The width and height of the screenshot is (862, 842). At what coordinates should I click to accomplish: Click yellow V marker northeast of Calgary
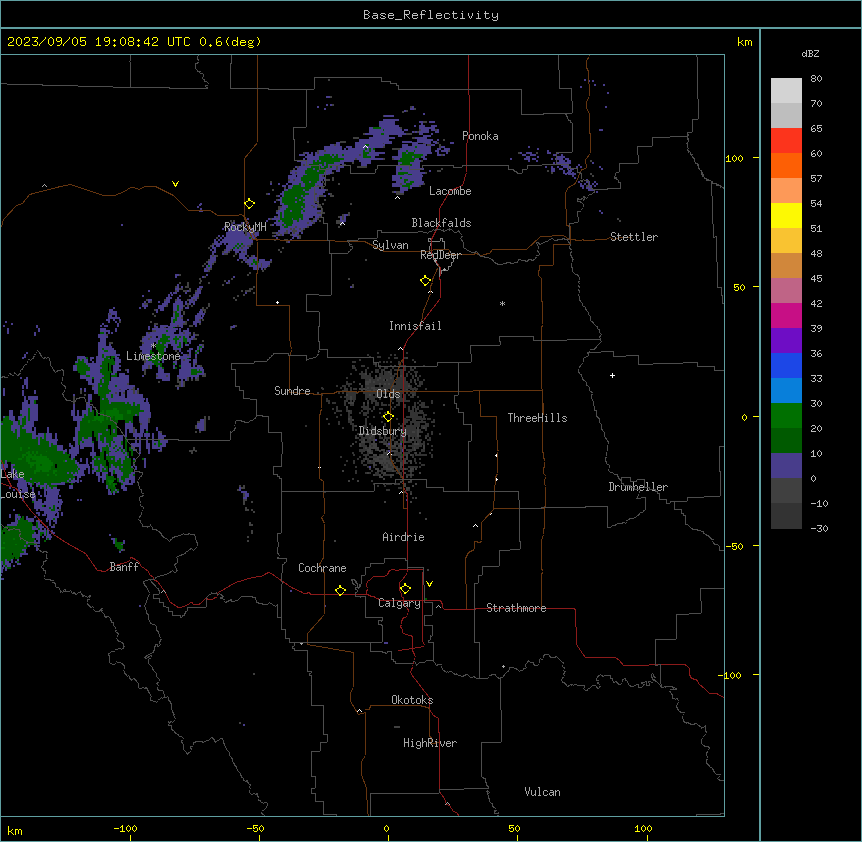pyautogui.click(x=429, y=584)
